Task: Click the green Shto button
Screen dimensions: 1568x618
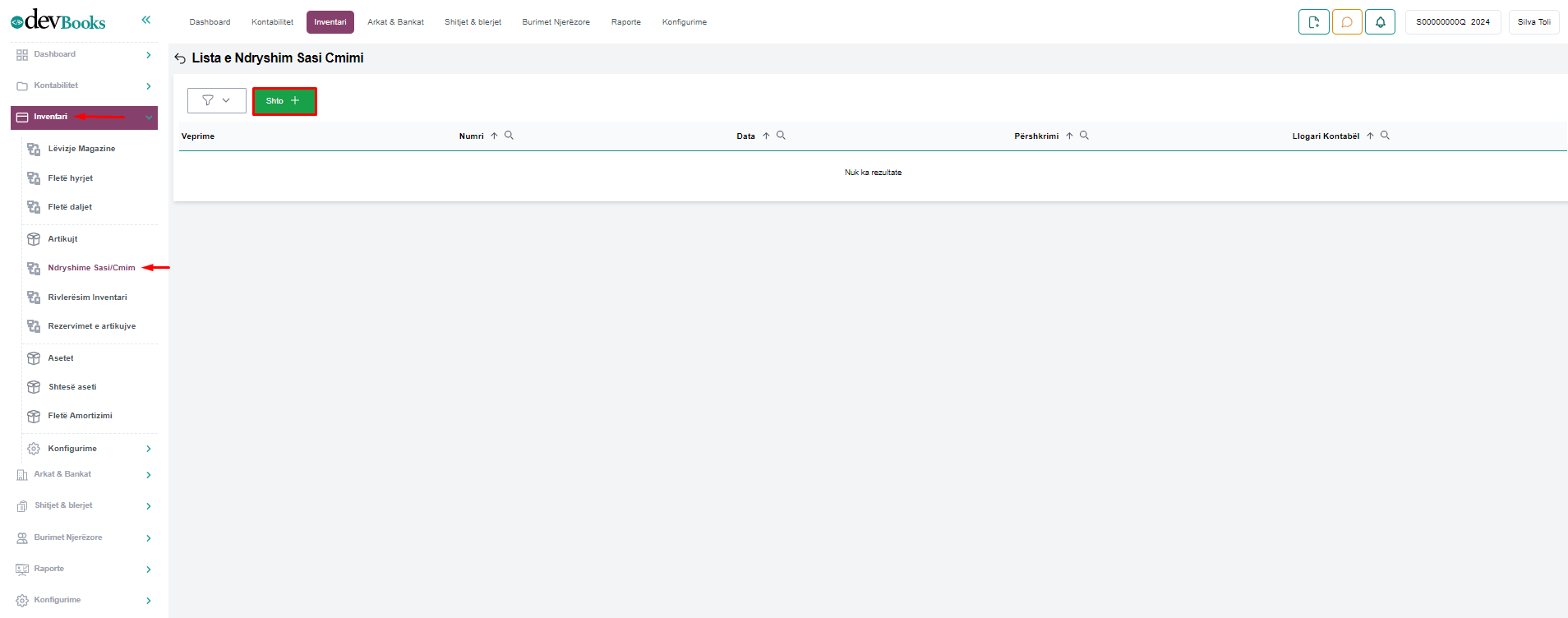Action: (284, 101)
